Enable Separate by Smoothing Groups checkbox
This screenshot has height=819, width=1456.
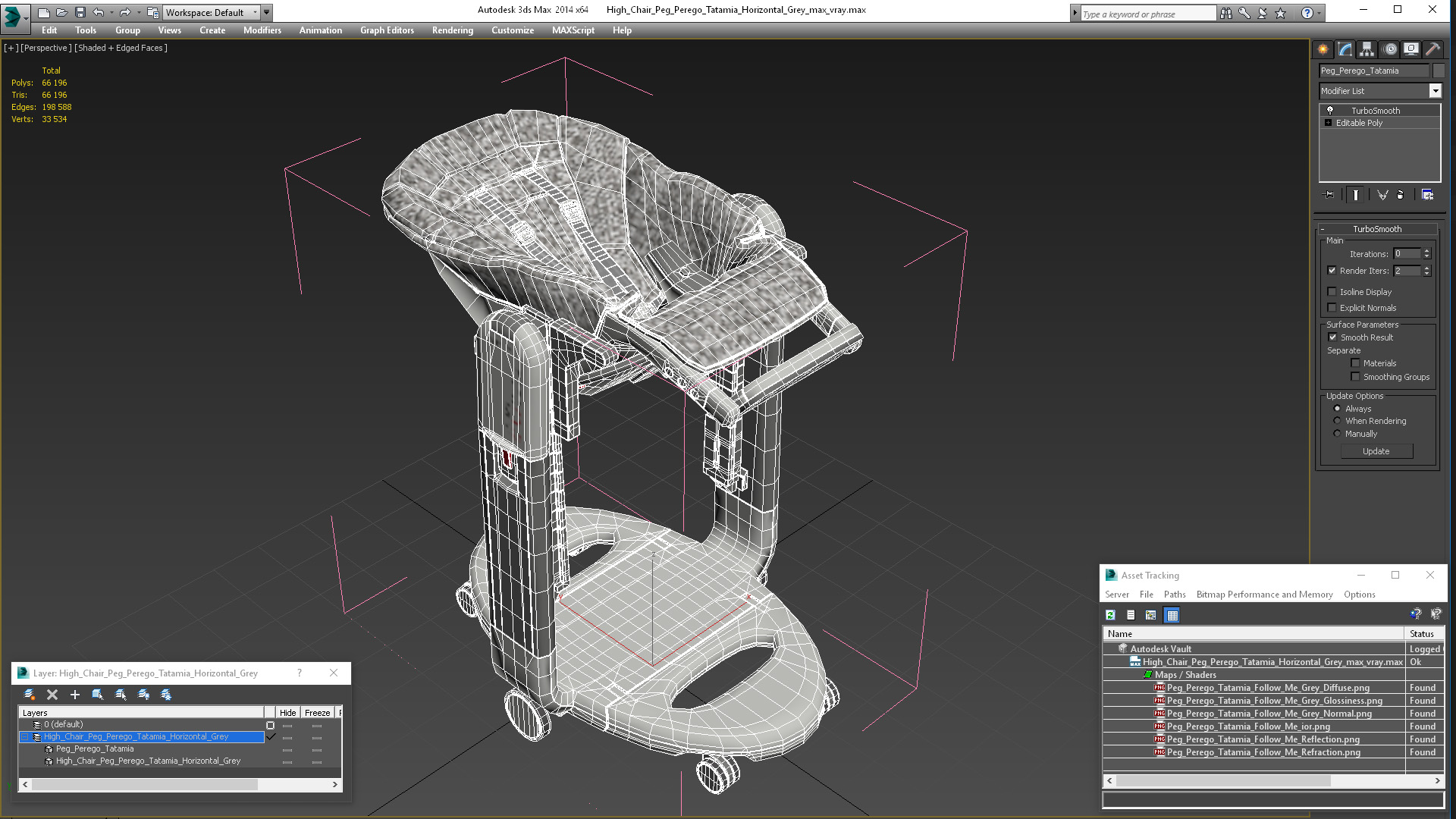(x=1356, y=377)
